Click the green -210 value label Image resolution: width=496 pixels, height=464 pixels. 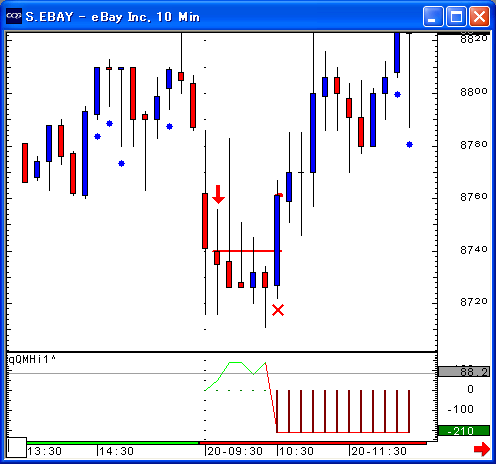pos(464,431)
